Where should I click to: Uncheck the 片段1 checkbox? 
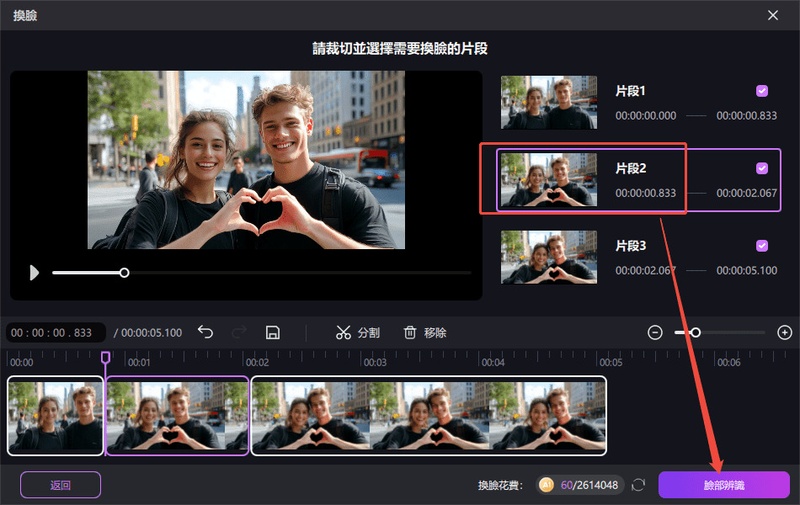pyautogui.click(x=762, y=91)
